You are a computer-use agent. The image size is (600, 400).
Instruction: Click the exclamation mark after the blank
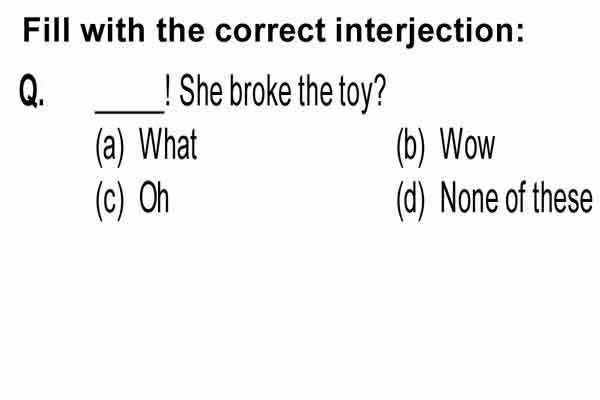click(168, 90)
